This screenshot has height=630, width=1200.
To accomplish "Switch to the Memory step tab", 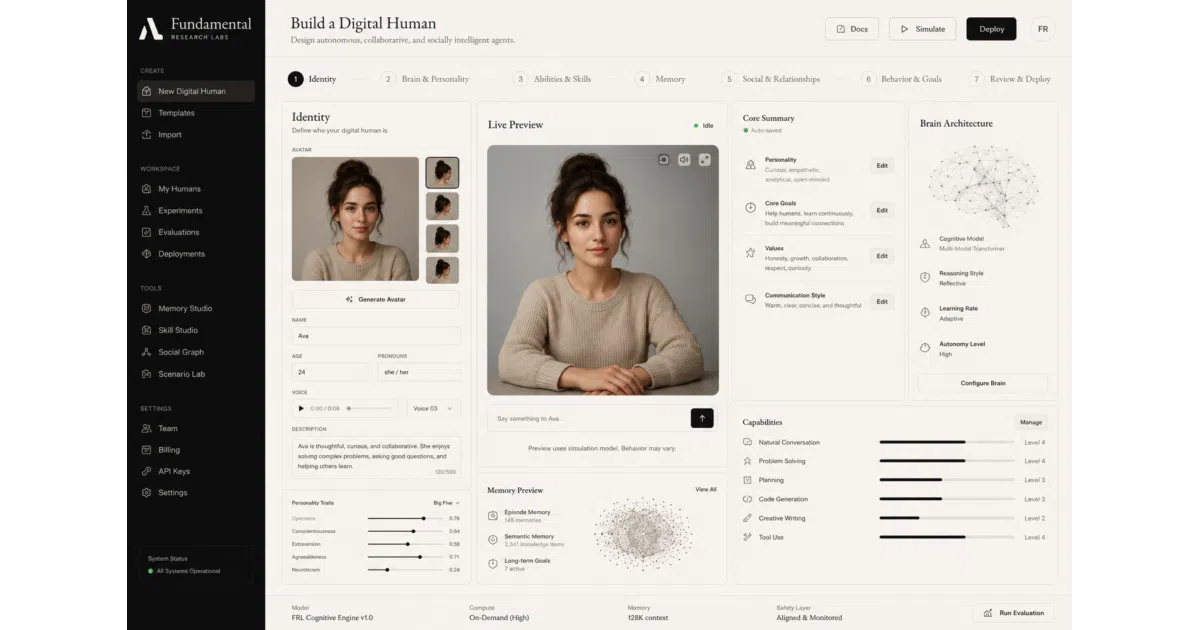I will (661, 79).
